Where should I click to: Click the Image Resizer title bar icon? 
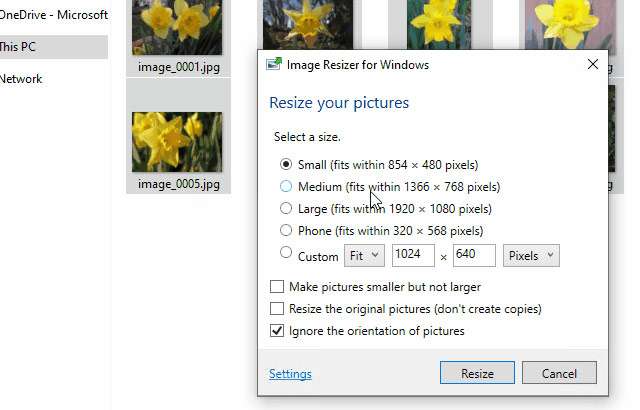[x=273, y=65]
